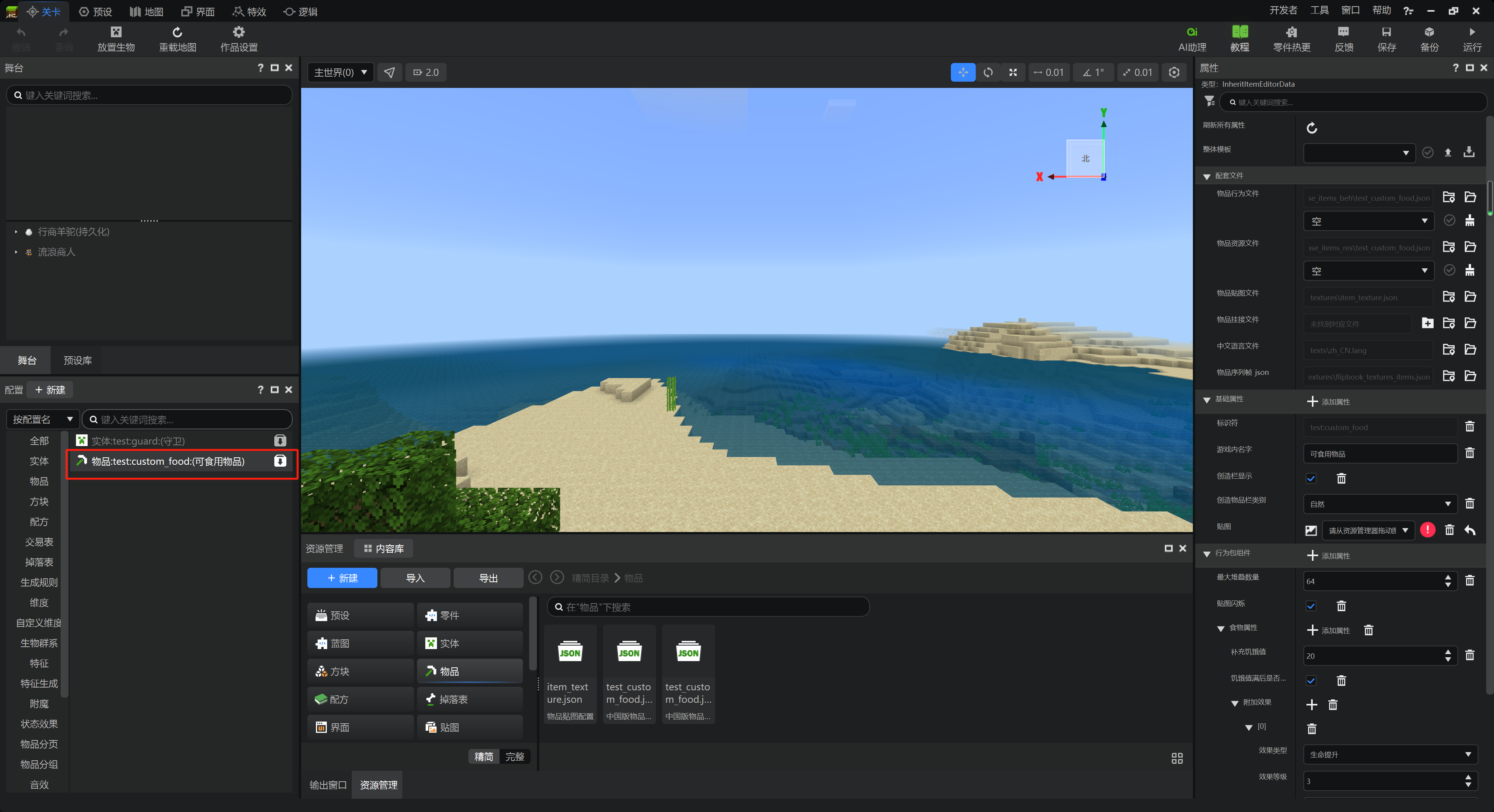
Task: Delete the 游戏内名字 property
Action: tap(1469, 453)
